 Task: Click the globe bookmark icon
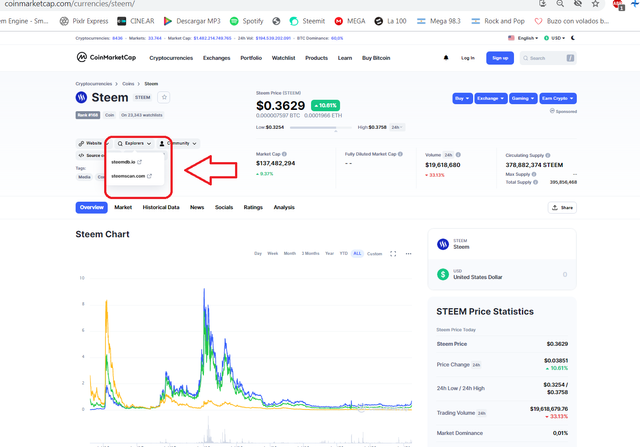point(276,21)
